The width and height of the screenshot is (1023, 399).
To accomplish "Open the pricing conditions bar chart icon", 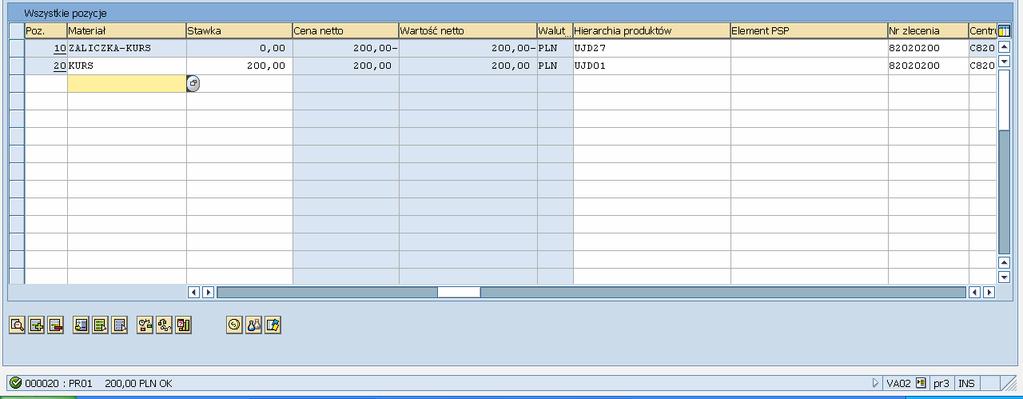I will 183,325.
